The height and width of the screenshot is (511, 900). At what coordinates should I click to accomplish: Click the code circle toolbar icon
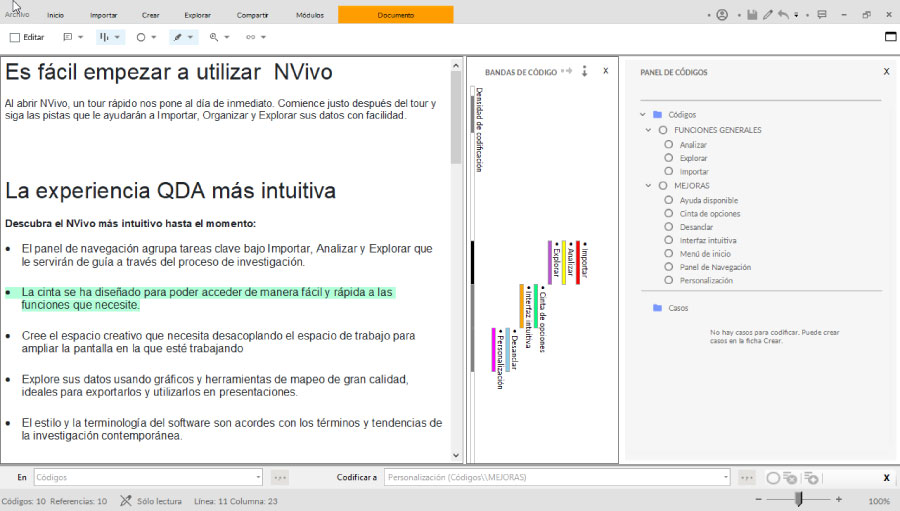click(141, 37)
